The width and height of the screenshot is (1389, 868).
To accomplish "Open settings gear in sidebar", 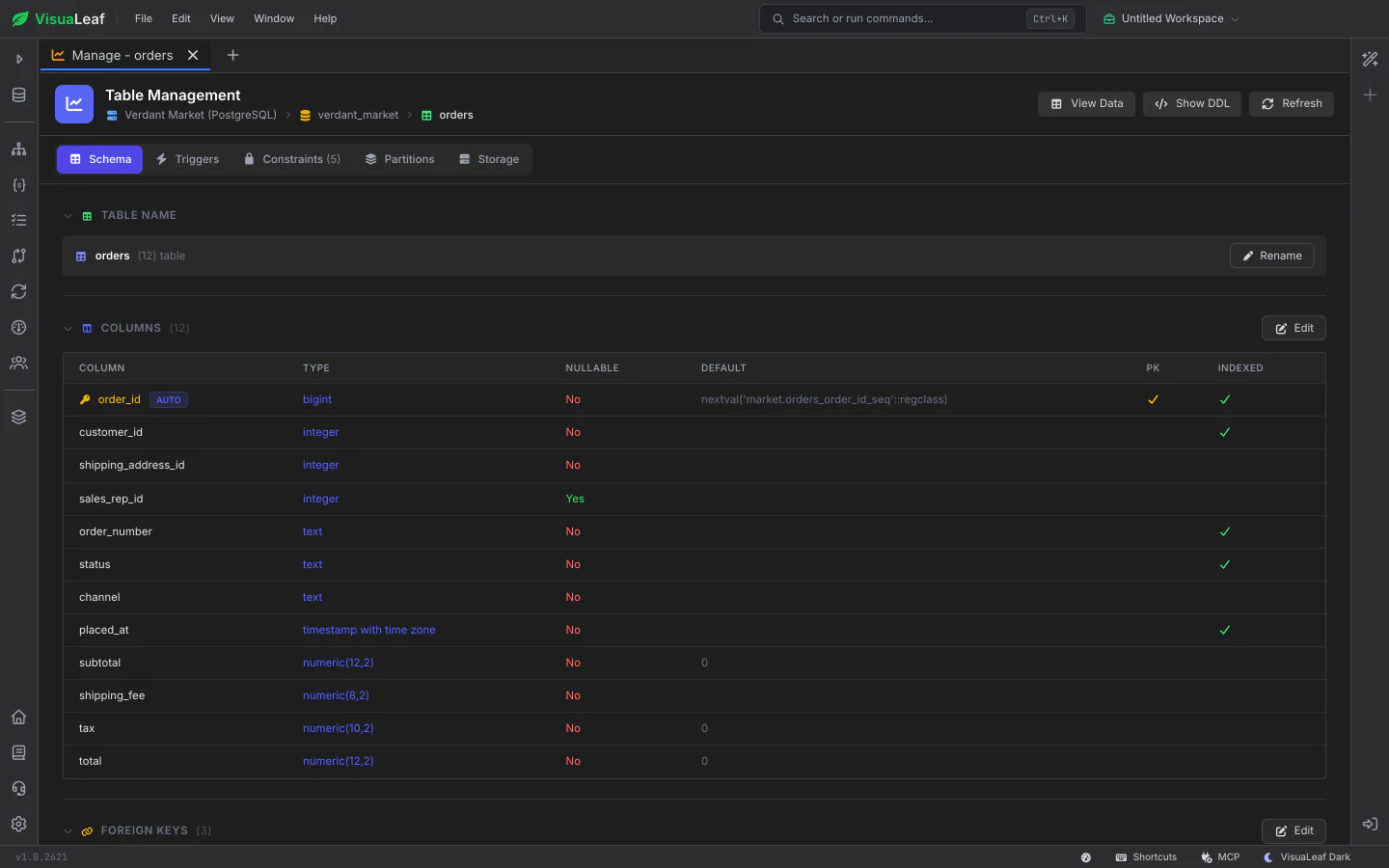I will tap(18, 825).
